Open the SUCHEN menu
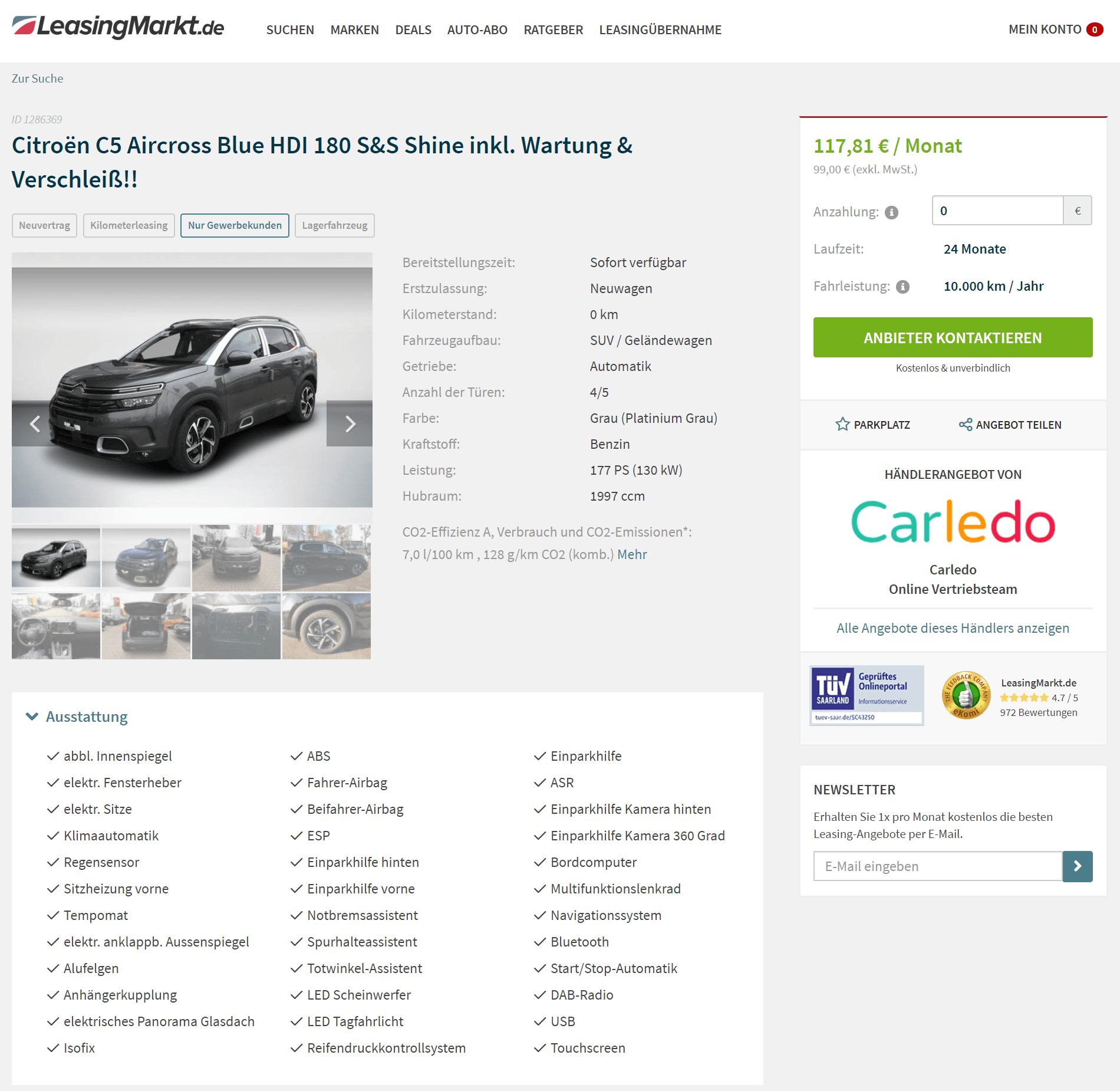This screenshot has width=1120, height=1091. pyautogui.click(x=290, y=29)
